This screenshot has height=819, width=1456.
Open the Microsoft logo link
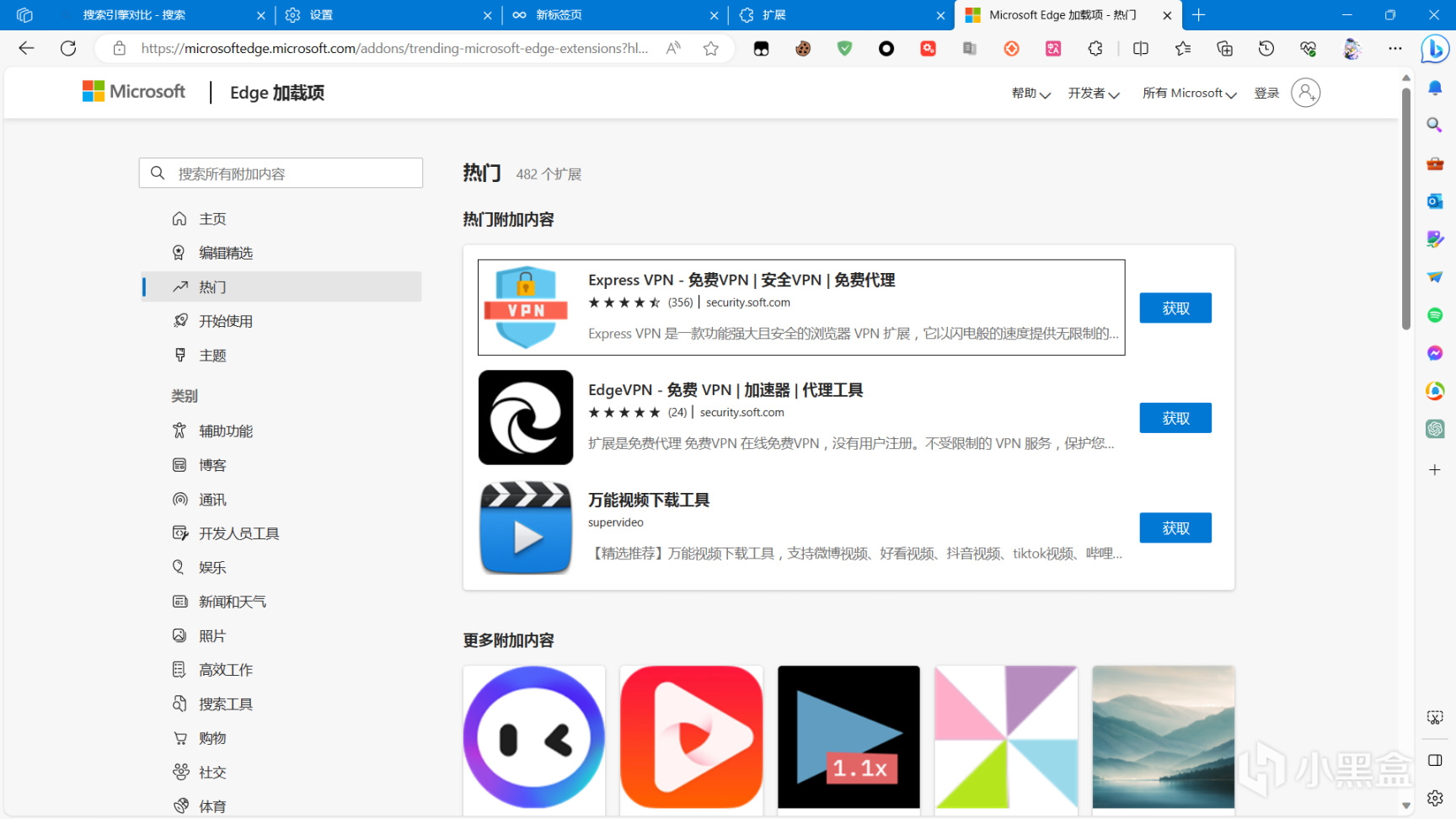(x=134, y=91)
